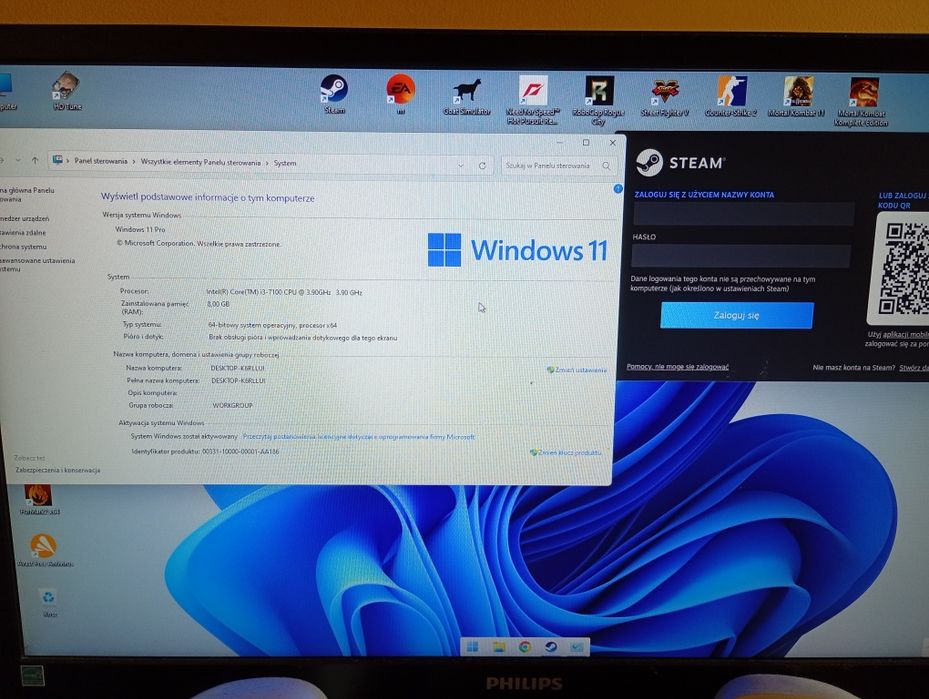Click the refresh icon beside address bar
Screen dimensions: 929x699
(482, 166)
